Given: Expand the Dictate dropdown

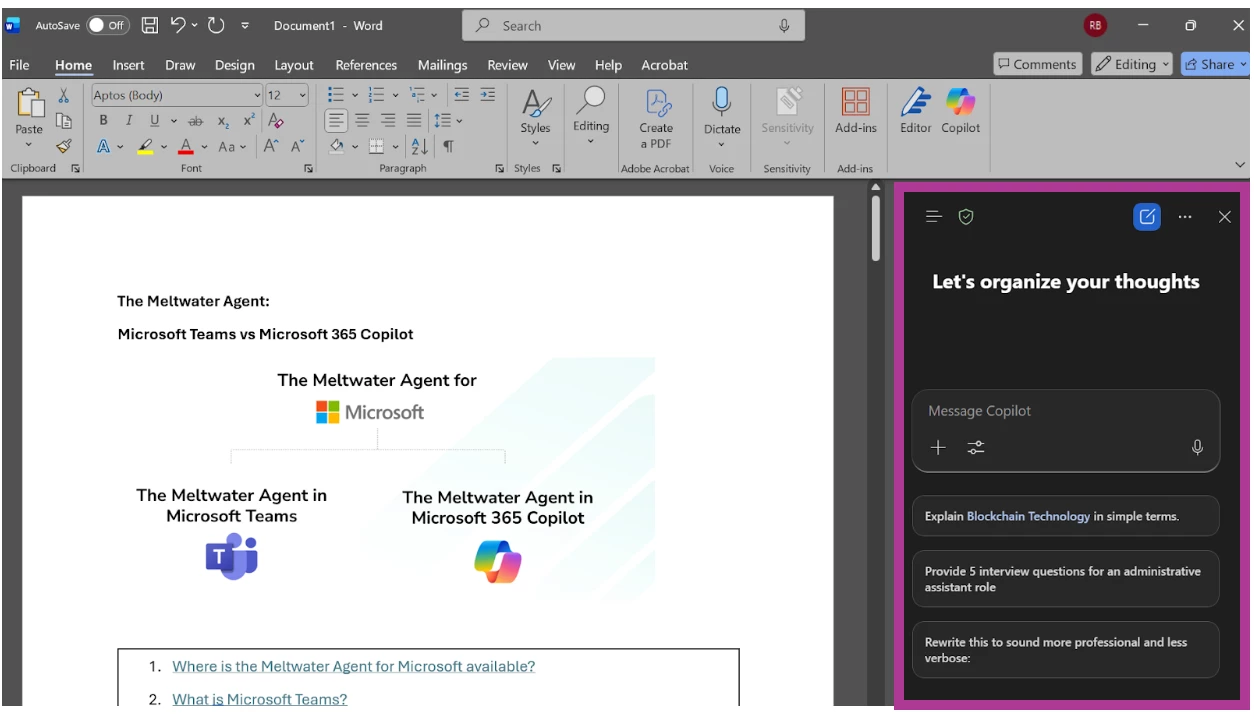Looking at the screenshot, I should coord(722,145).
